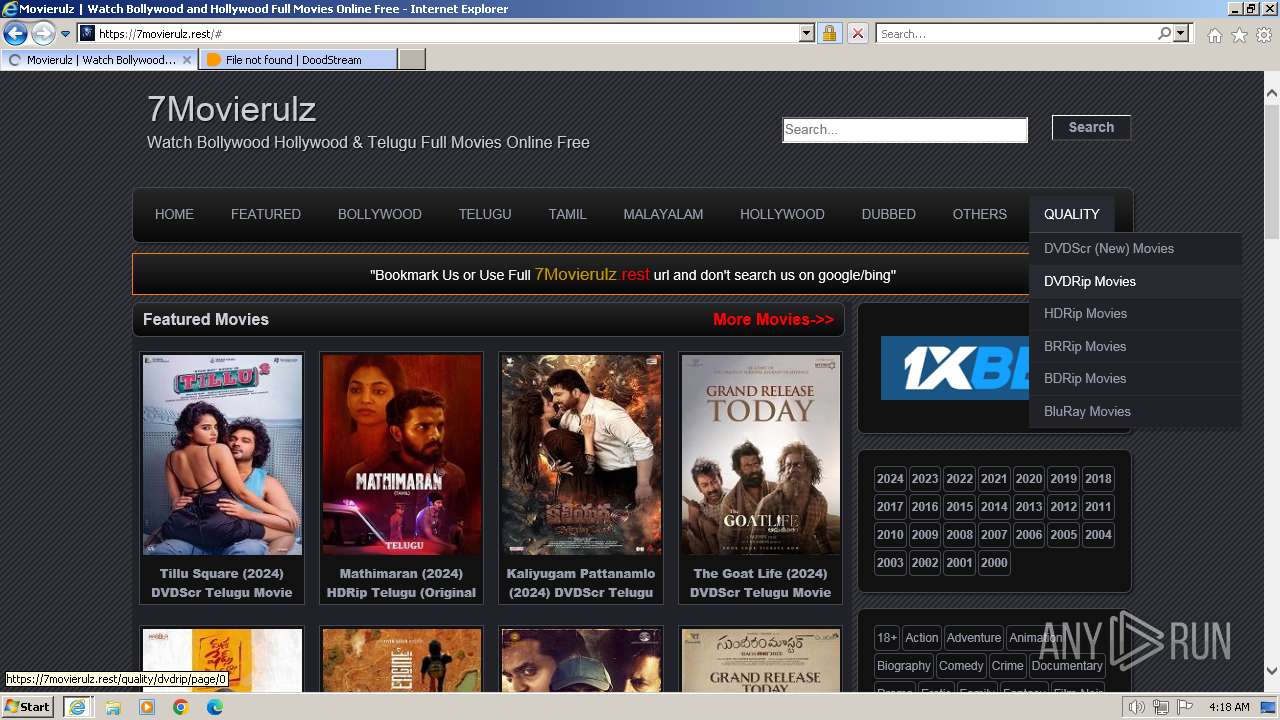Click Mathimaran (2024) HDRip title link
This screenshot has height=720, width=1280.
tap(401, 583)
